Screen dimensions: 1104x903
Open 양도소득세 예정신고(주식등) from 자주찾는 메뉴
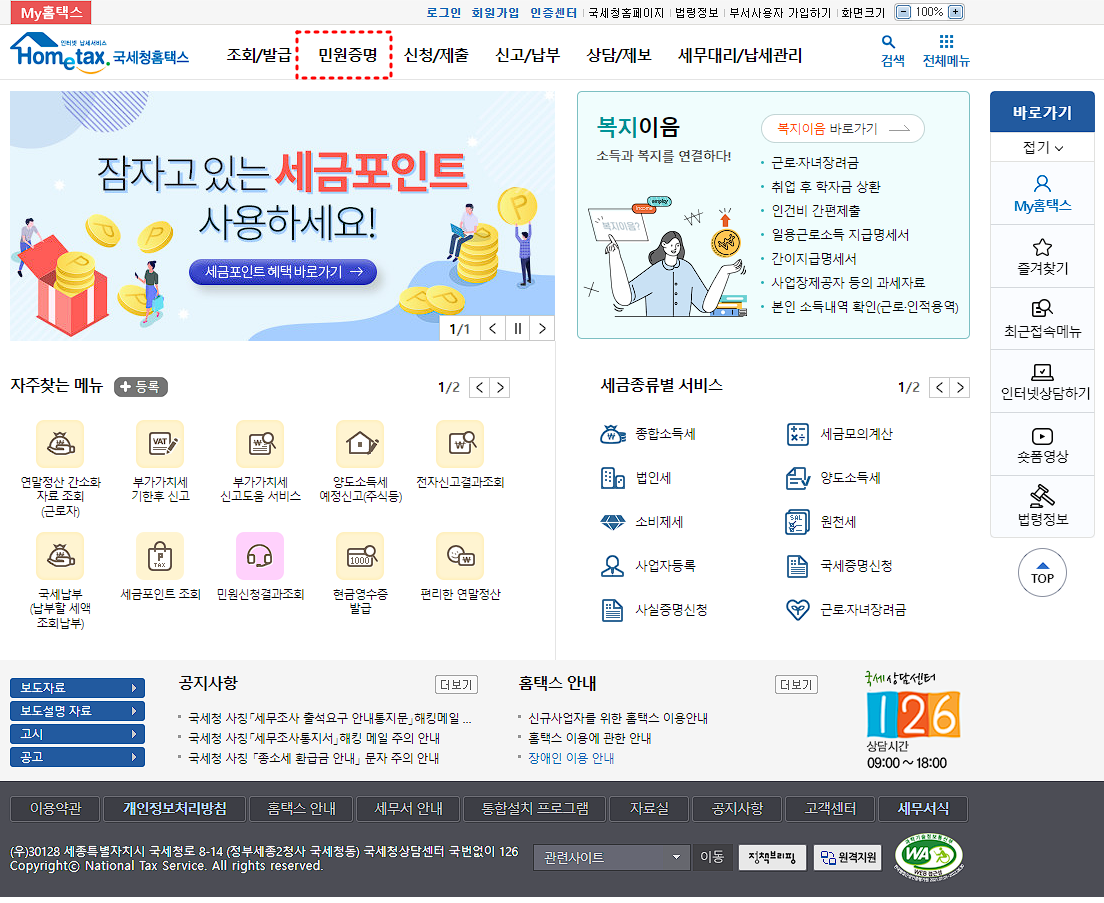360,441
